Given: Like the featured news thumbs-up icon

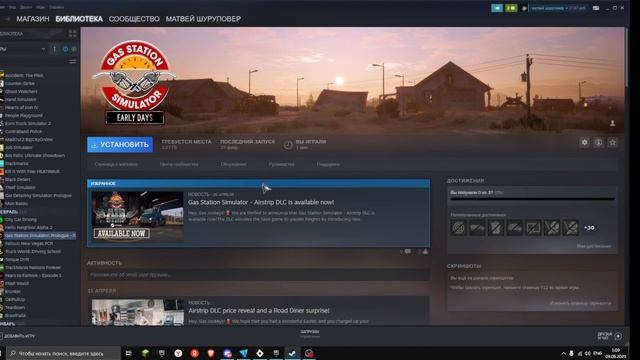Looking at the screenshot, I should (x=425, y=252).
